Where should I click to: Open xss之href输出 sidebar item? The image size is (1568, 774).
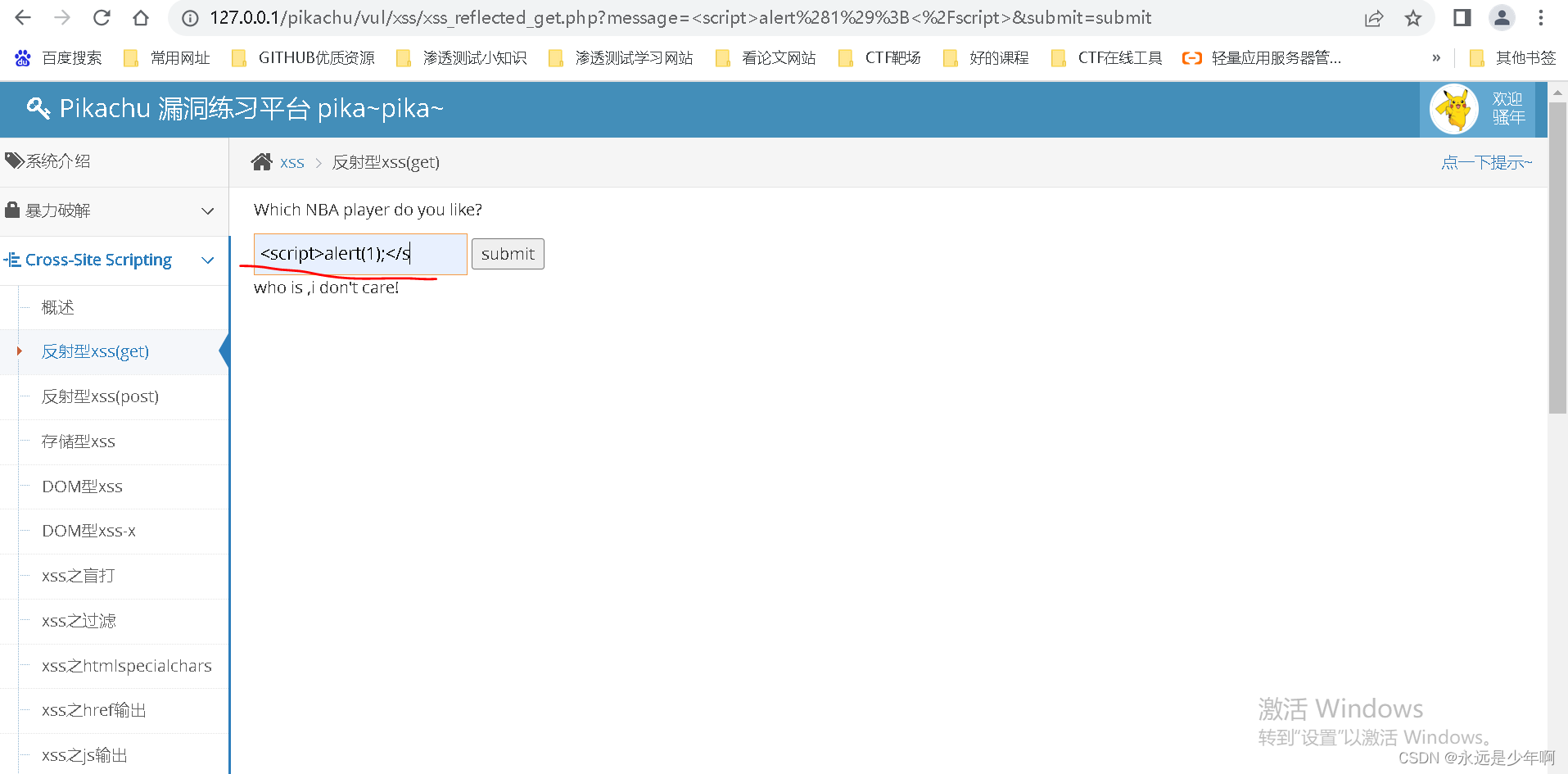click(115, 710)
